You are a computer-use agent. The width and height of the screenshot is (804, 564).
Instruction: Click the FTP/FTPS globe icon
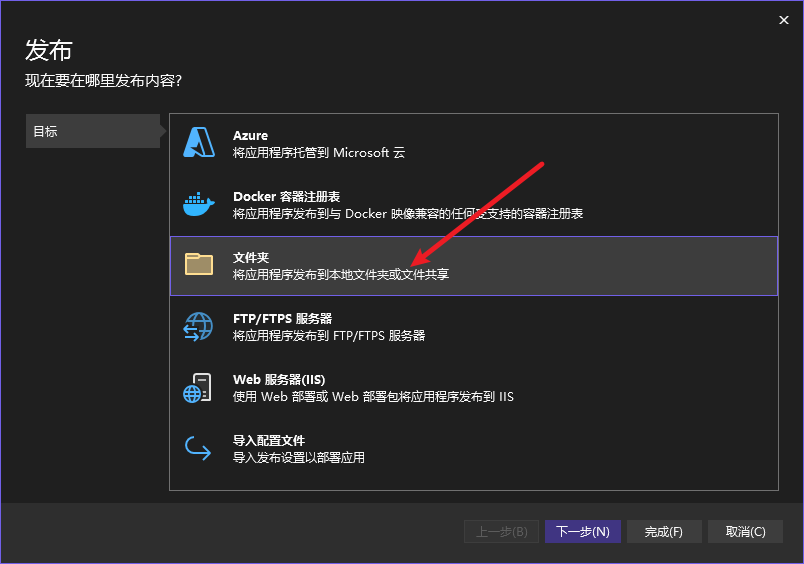click(198, 326)
